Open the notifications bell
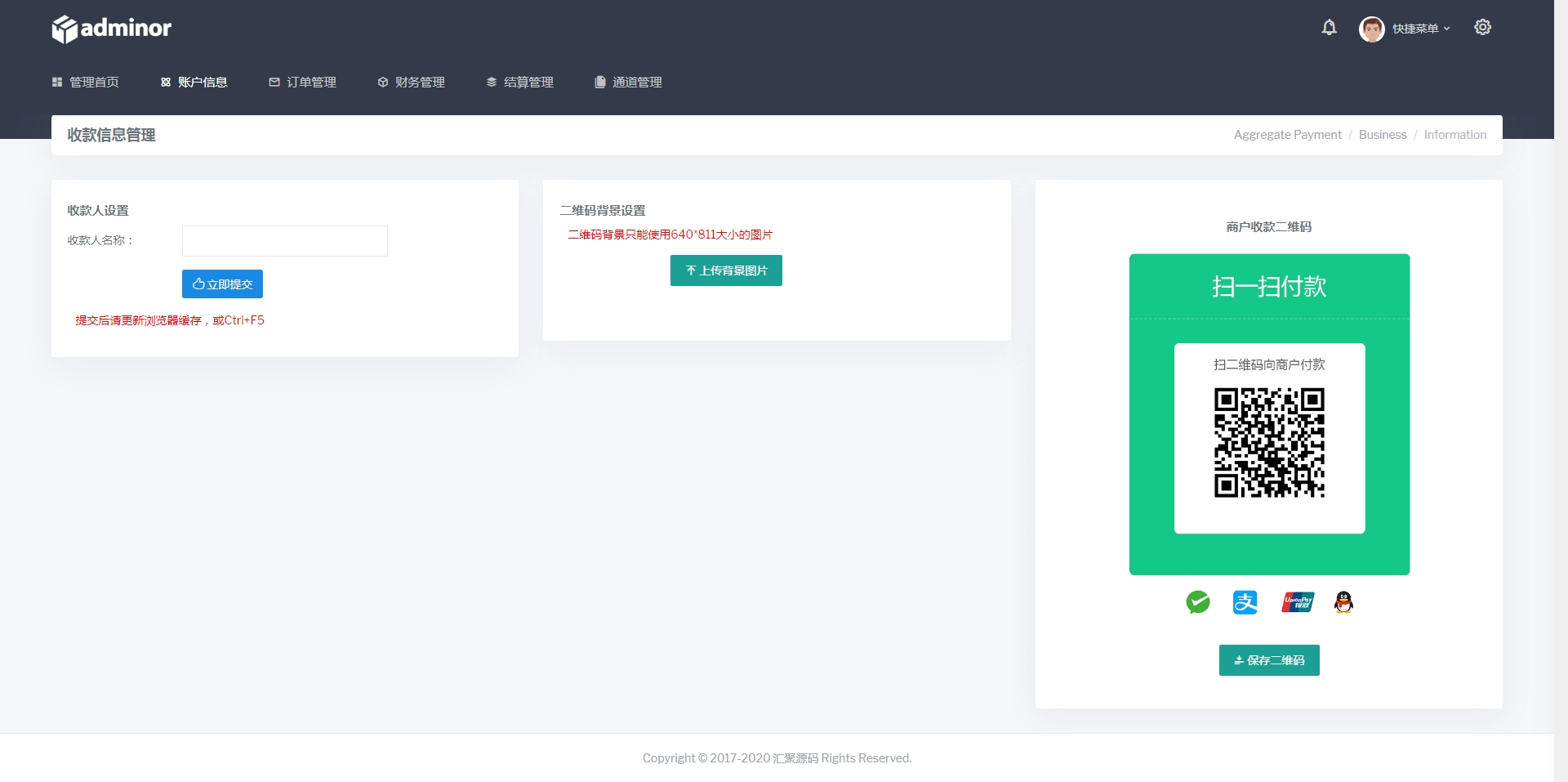This screenshot has width=1568, height=782. [1330, 28]
